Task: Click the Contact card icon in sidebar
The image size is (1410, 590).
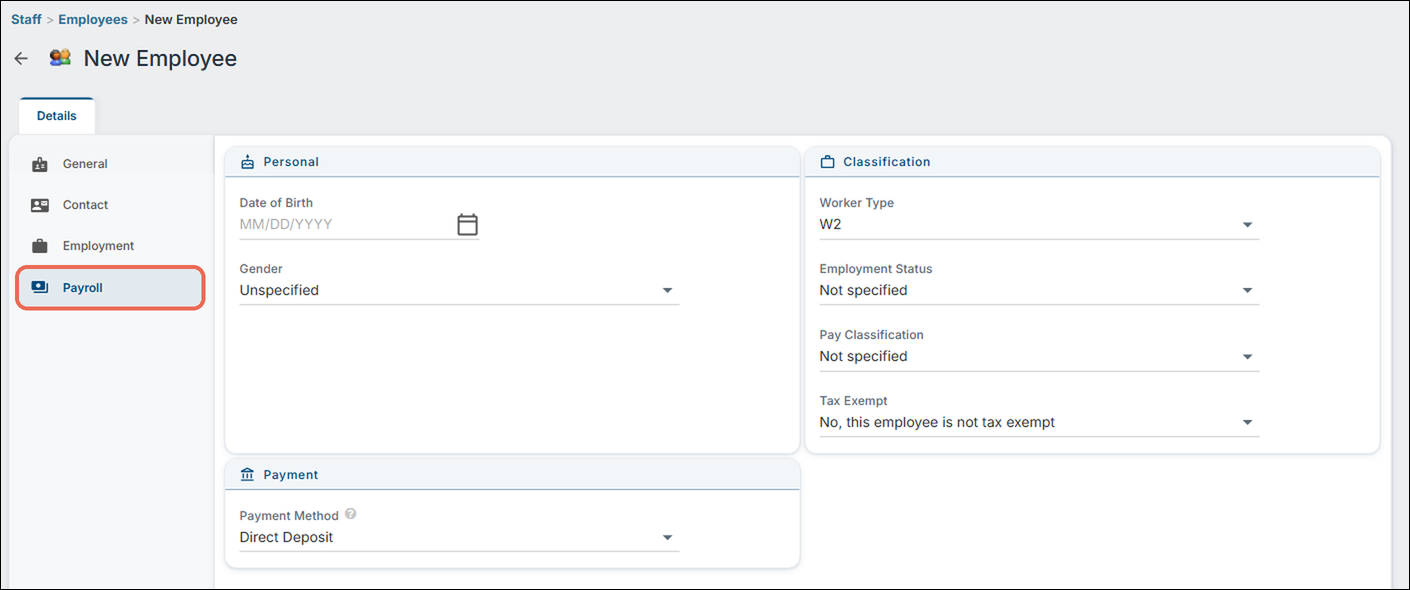Action: pyautogui.click(x=40, y=205)
